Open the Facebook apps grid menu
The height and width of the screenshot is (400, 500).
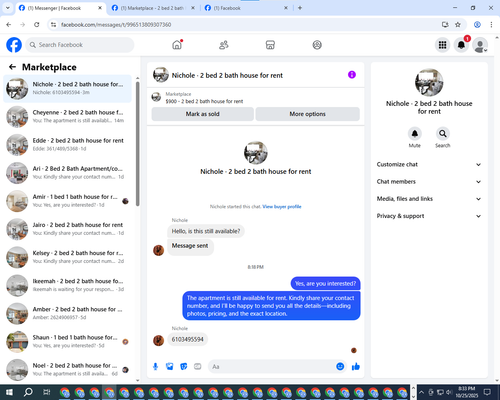442,45
